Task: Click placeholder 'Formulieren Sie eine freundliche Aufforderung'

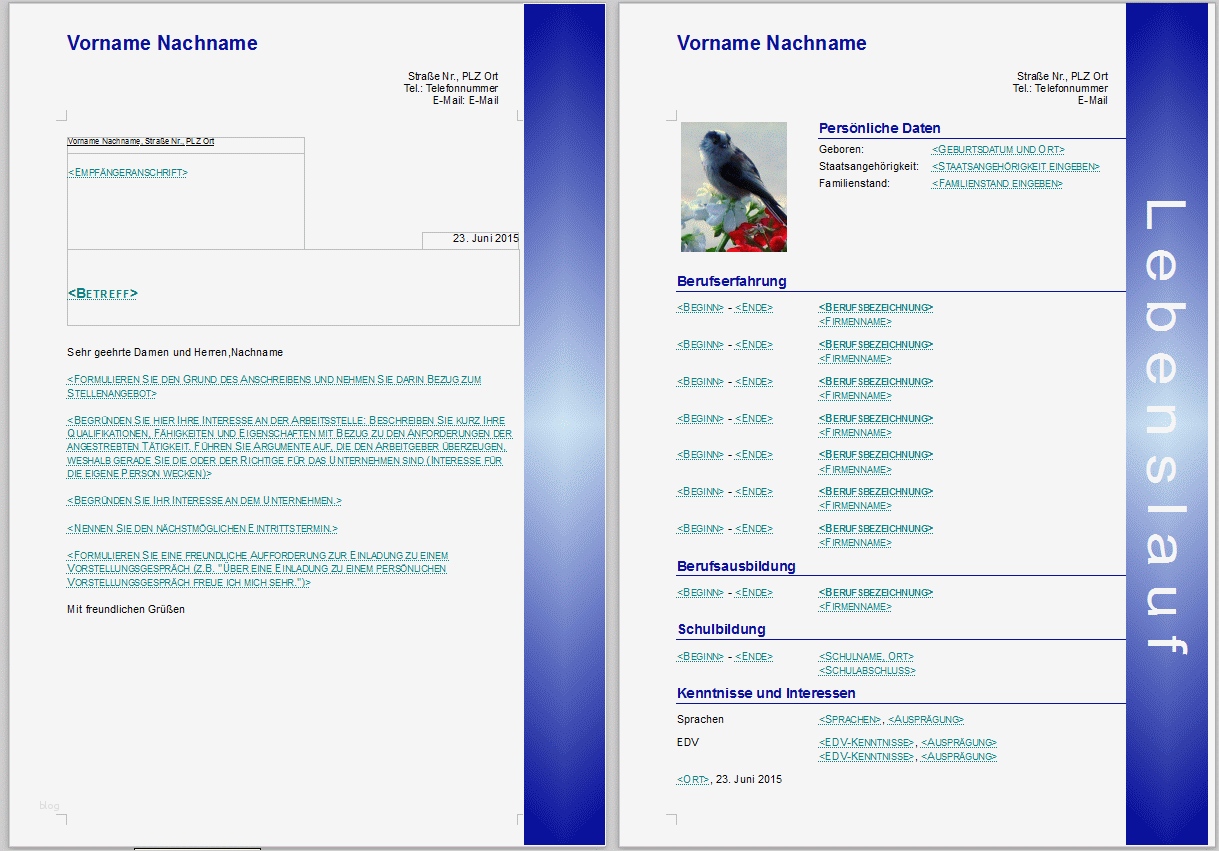Action: coord(258,568)
